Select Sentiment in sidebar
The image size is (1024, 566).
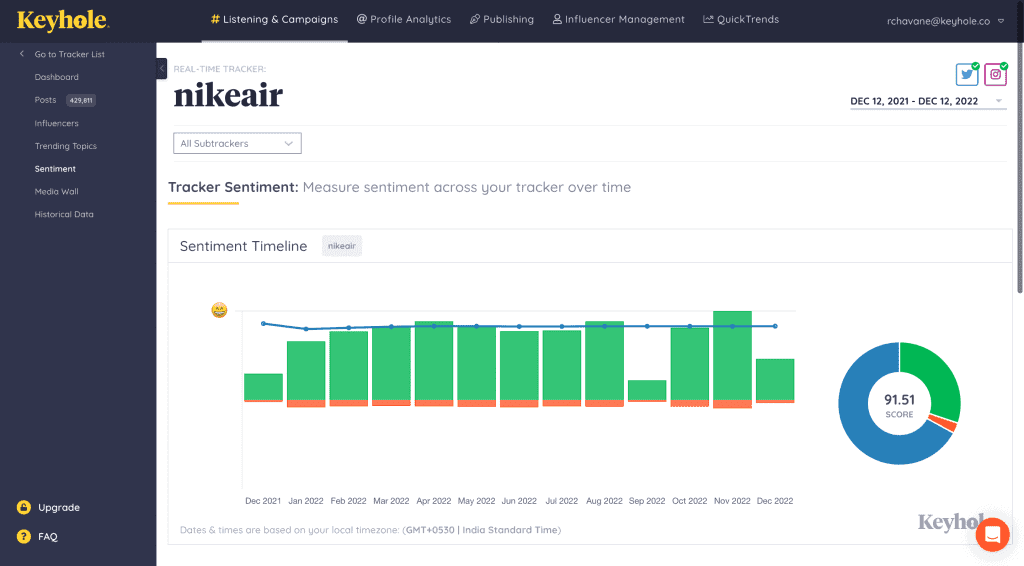[x=55, y=169]
